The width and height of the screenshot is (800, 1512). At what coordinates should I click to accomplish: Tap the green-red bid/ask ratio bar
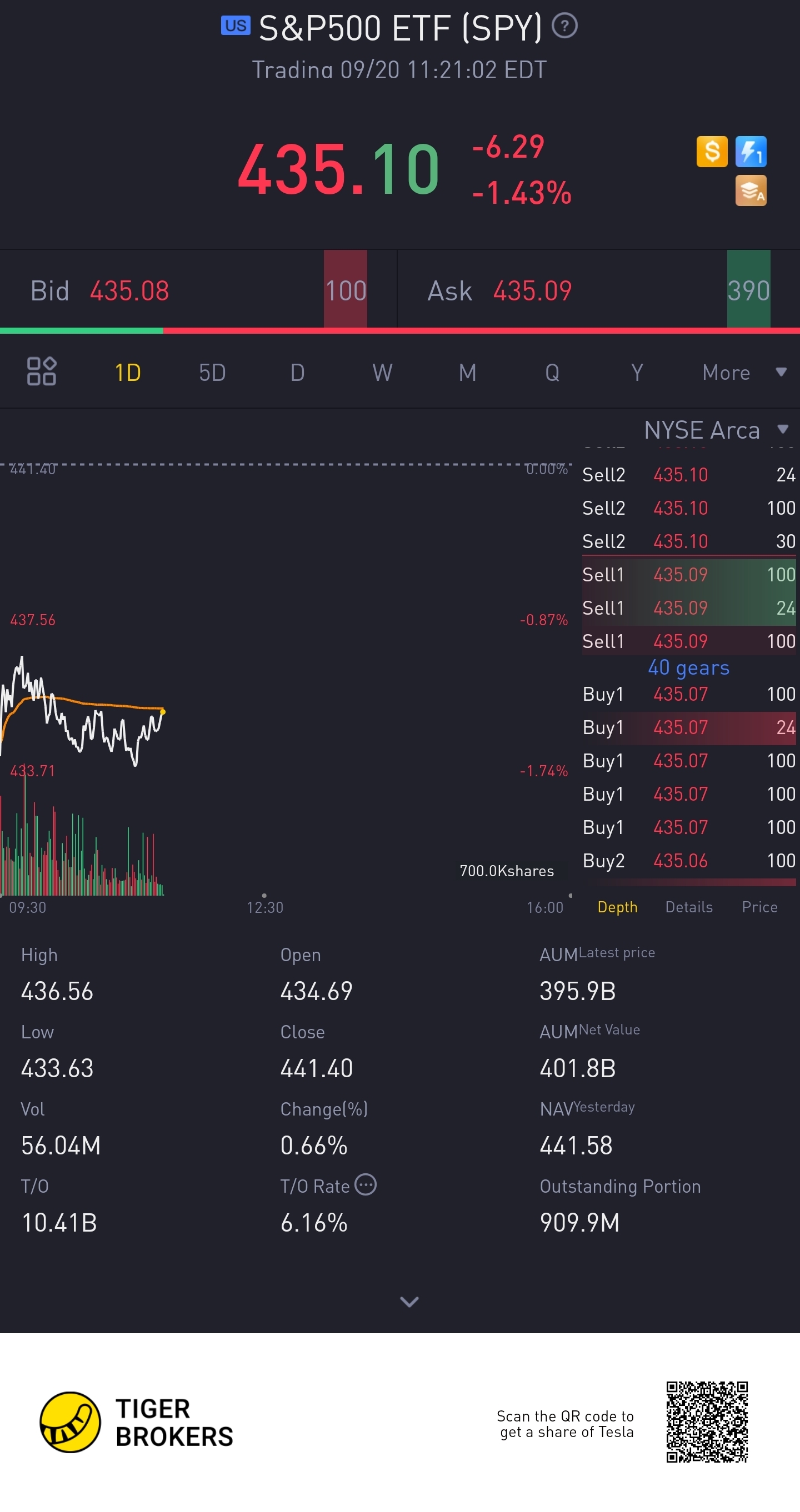pyautogui.click(x=400, y=331)
